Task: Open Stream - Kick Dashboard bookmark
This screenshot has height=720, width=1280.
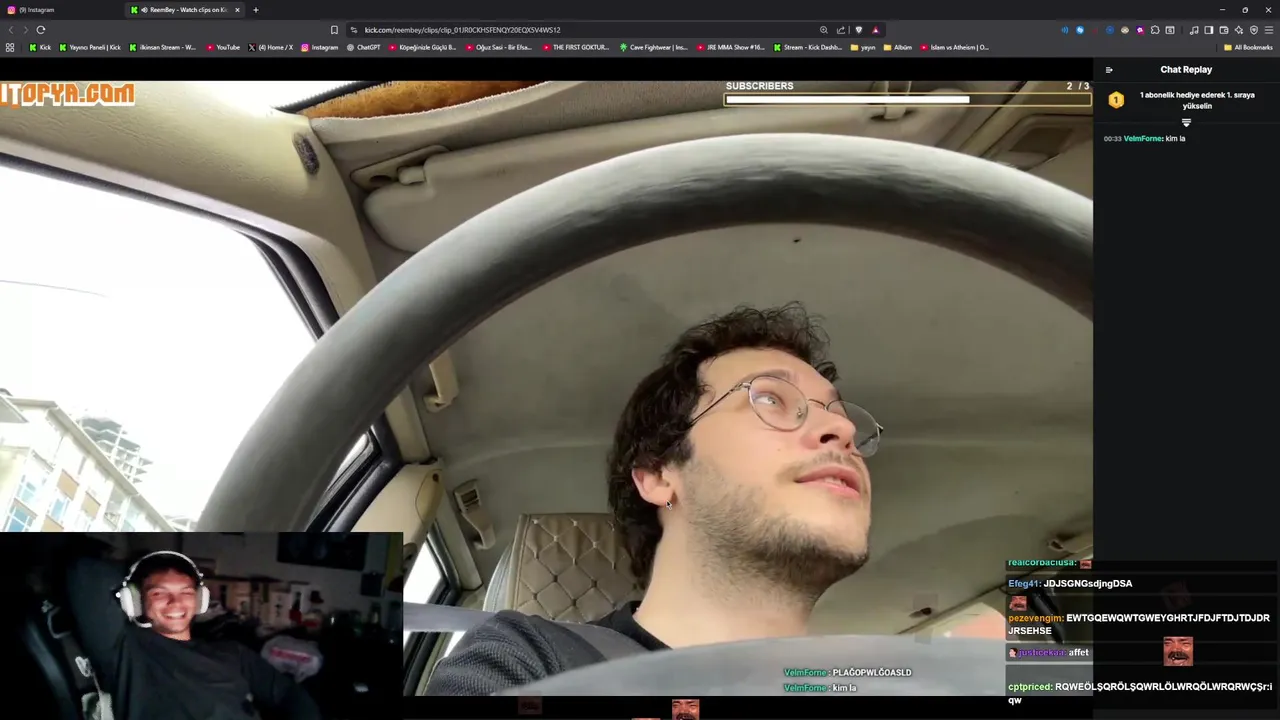Action: coord(808,47)
